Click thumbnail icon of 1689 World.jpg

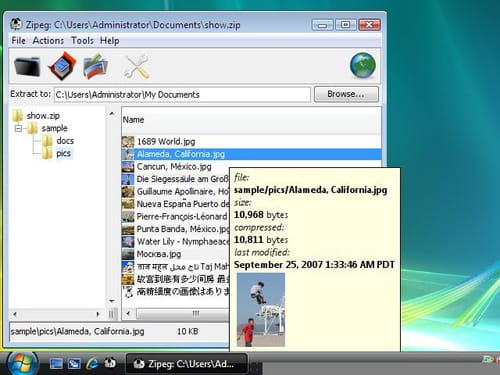(x=128, y=142)
